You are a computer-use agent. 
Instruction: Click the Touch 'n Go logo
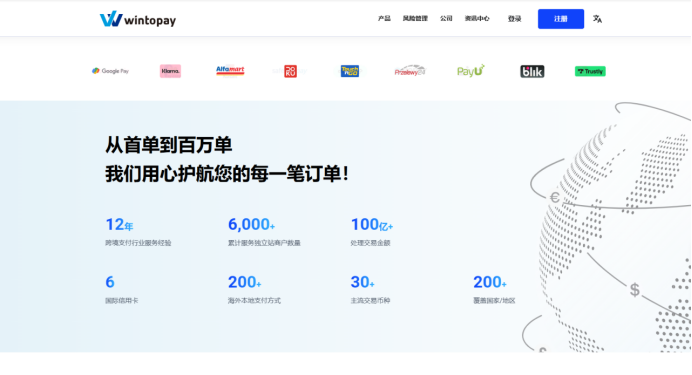tap(350, 71)
